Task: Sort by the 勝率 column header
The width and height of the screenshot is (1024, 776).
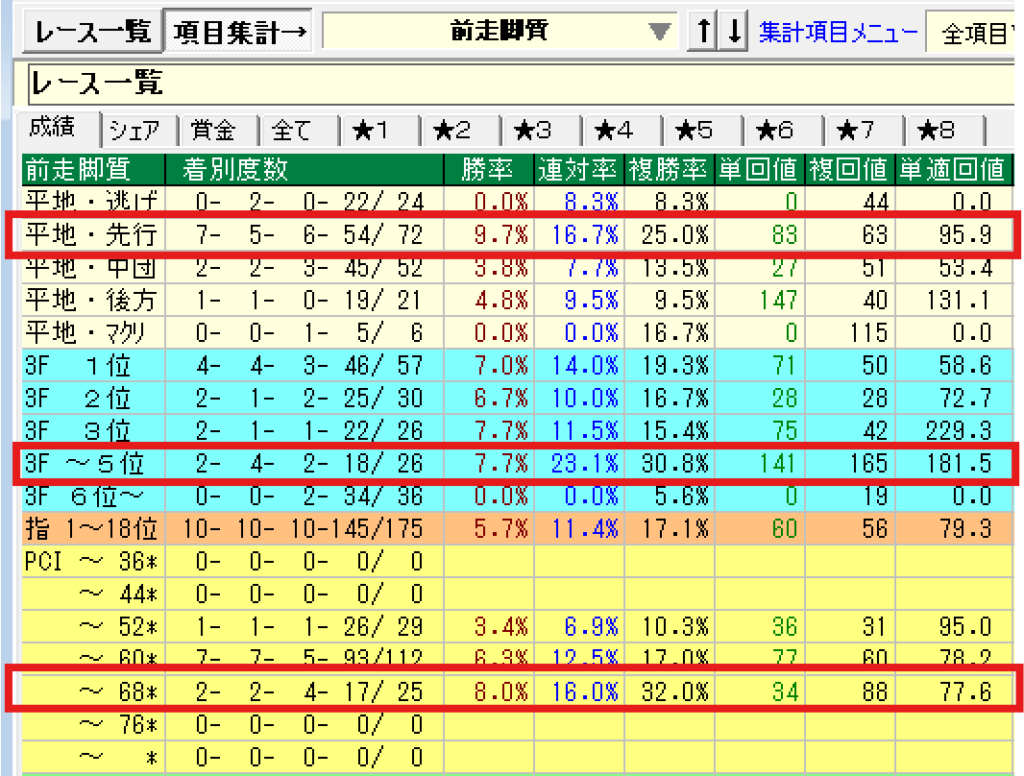Action: coord(490,168)
